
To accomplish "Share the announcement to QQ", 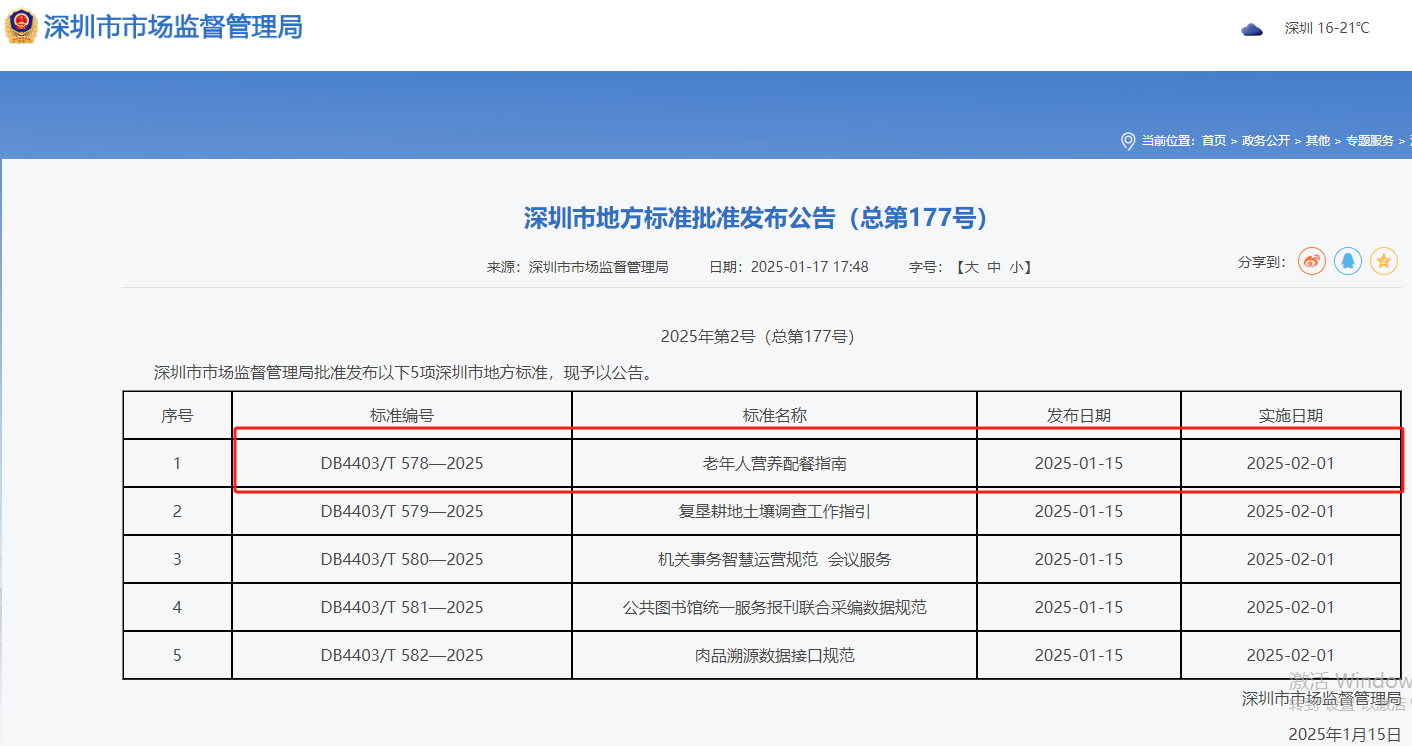I will 1348,262.
